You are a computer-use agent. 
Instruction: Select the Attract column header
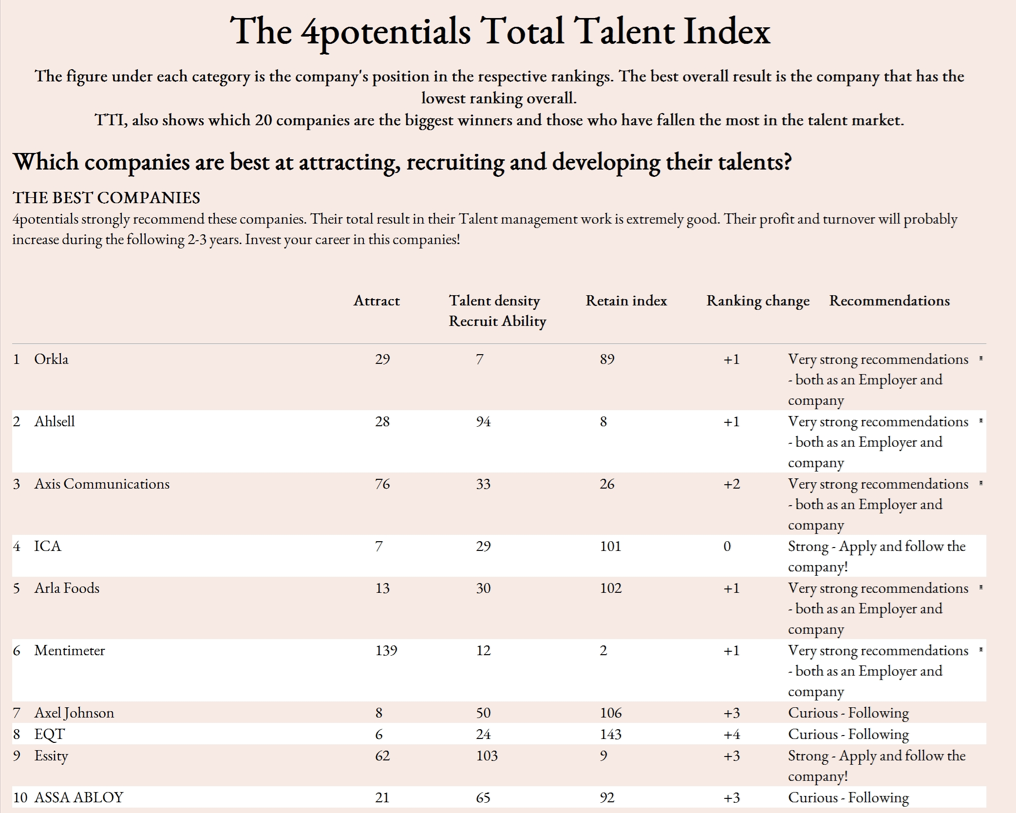(x=376, y=301)
